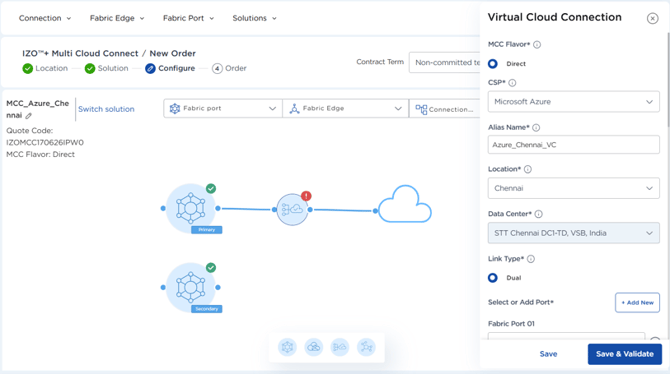Expand the Fabric port dropdown

223,109
